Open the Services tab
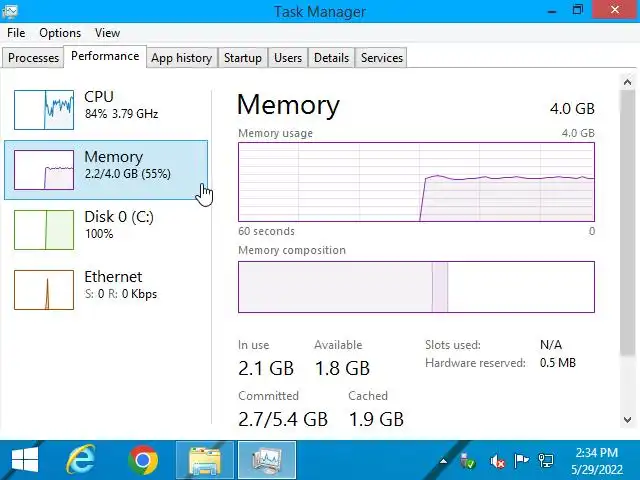 [381, 58]
